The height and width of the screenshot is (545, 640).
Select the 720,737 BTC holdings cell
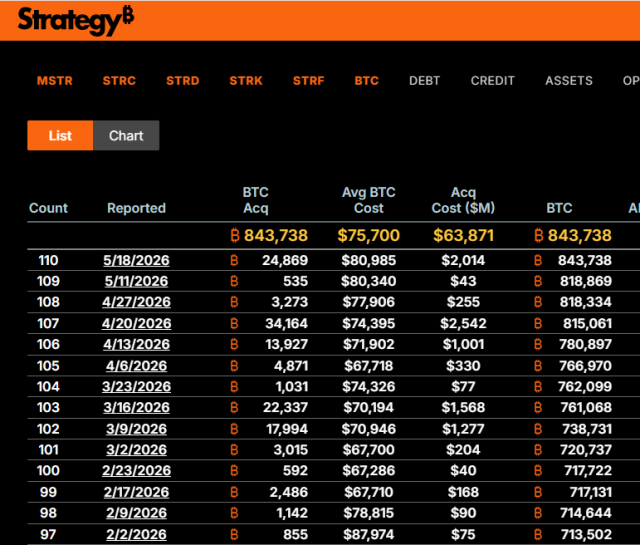coord(586,450)
